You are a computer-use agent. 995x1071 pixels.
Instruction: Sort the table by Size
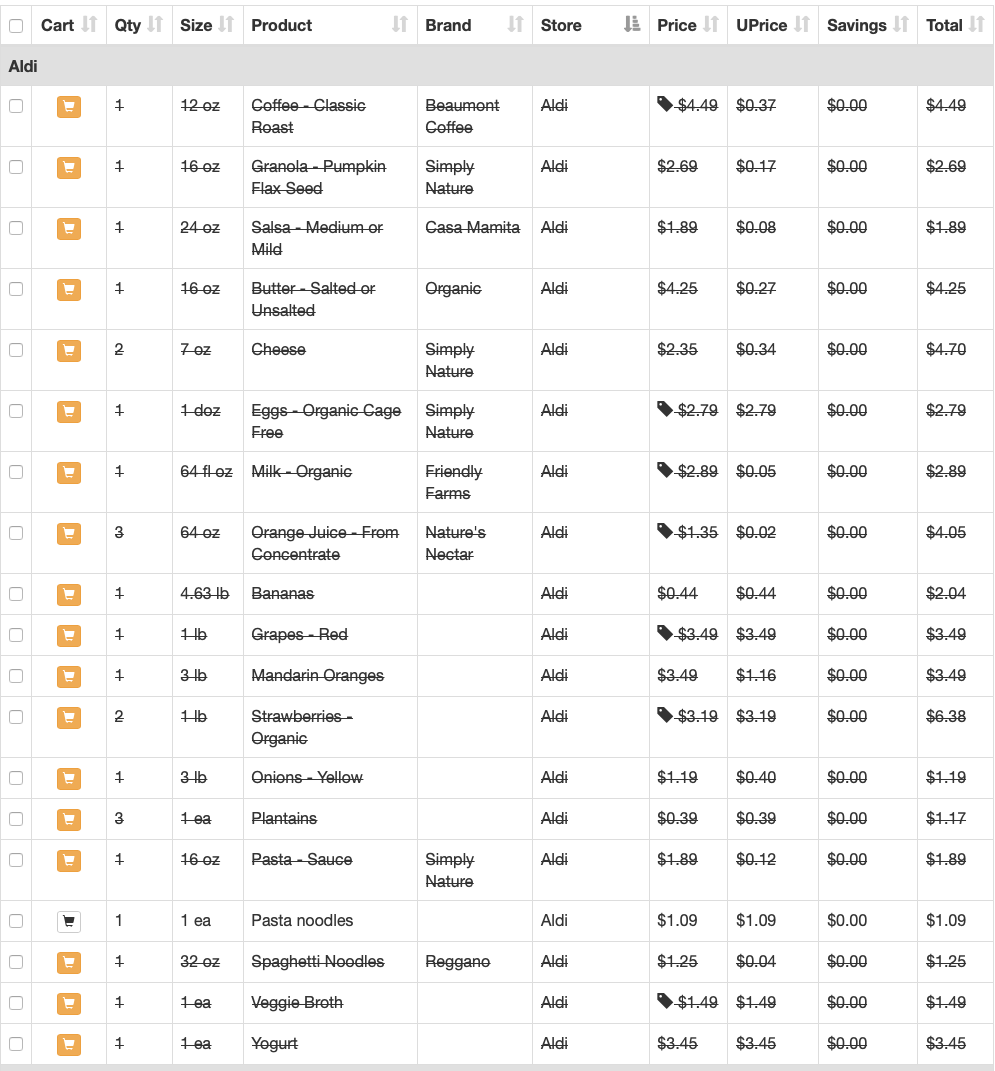click(x=208, y=25)
